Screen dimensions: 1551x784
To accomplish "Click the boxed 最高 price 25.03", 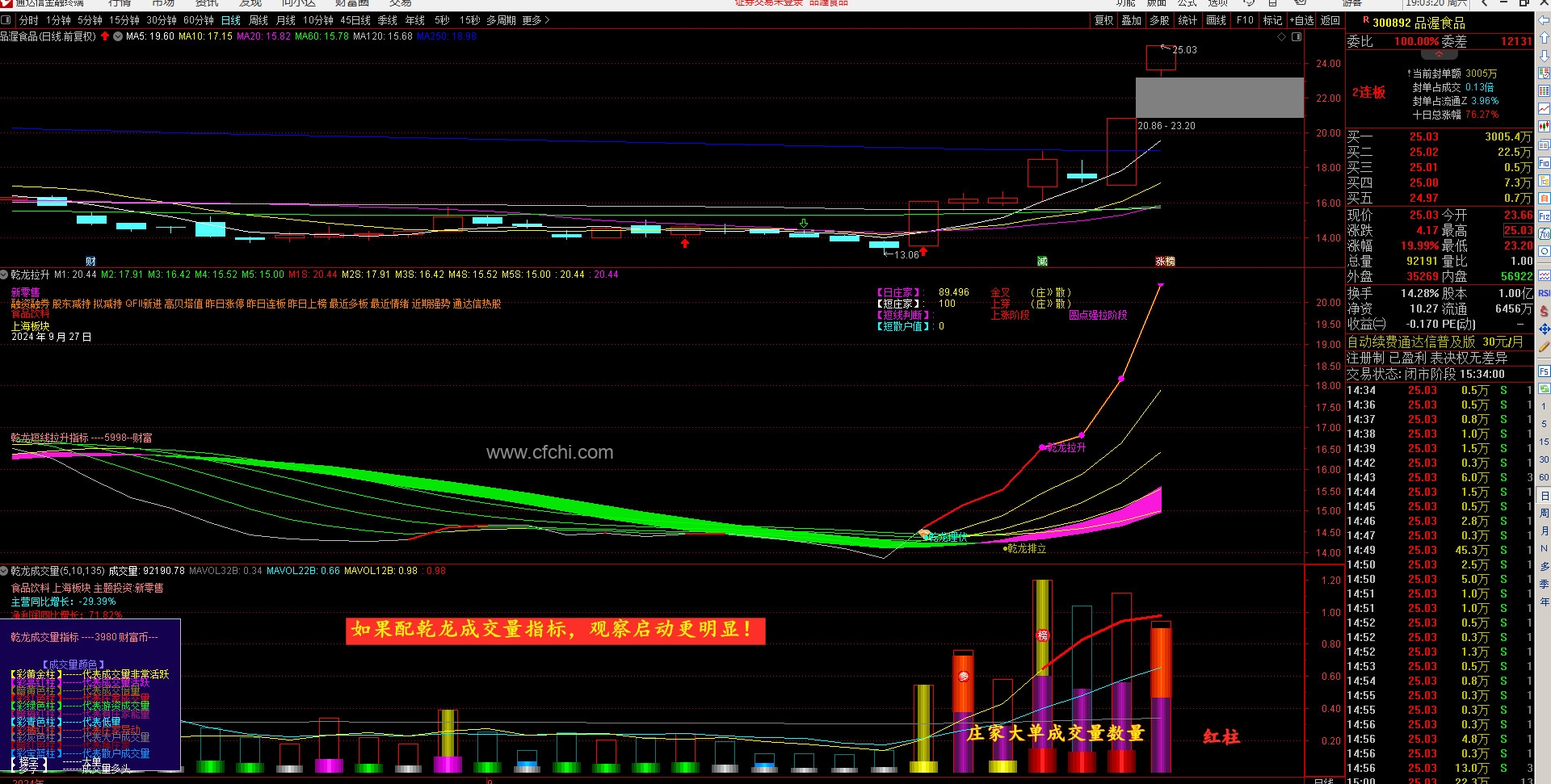I will click(1518, 230).
